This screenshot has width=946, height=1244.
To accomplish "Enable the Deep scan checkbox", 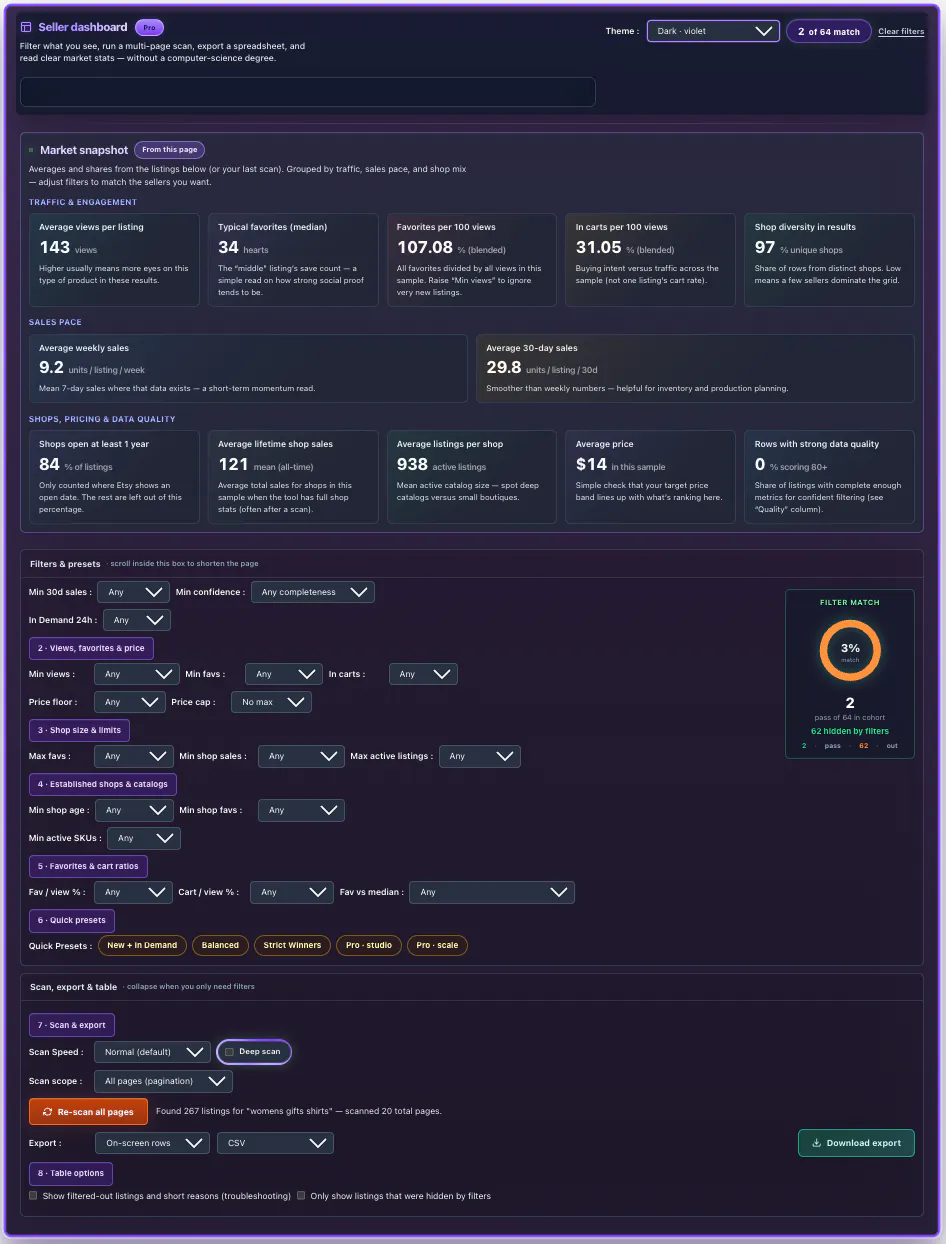I will click(229, 1052).
